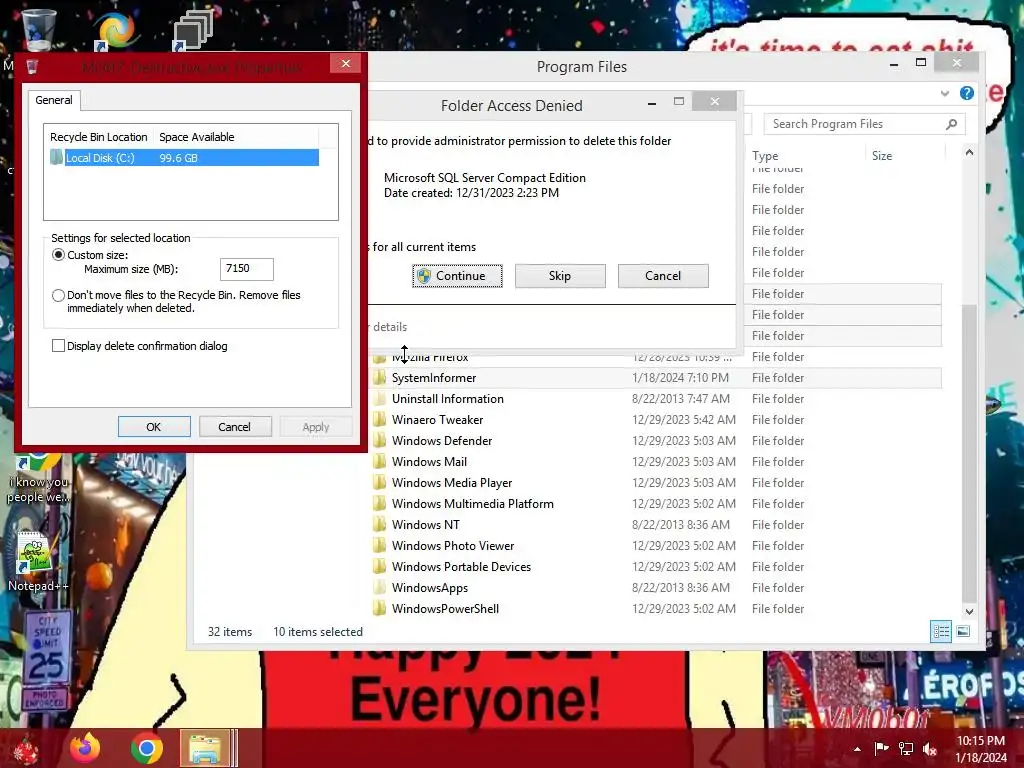The height and width of the screenshot is (768, 1024).
Task: Close the Recycle Bin Properties dialog
Action: tap(345, 63)
